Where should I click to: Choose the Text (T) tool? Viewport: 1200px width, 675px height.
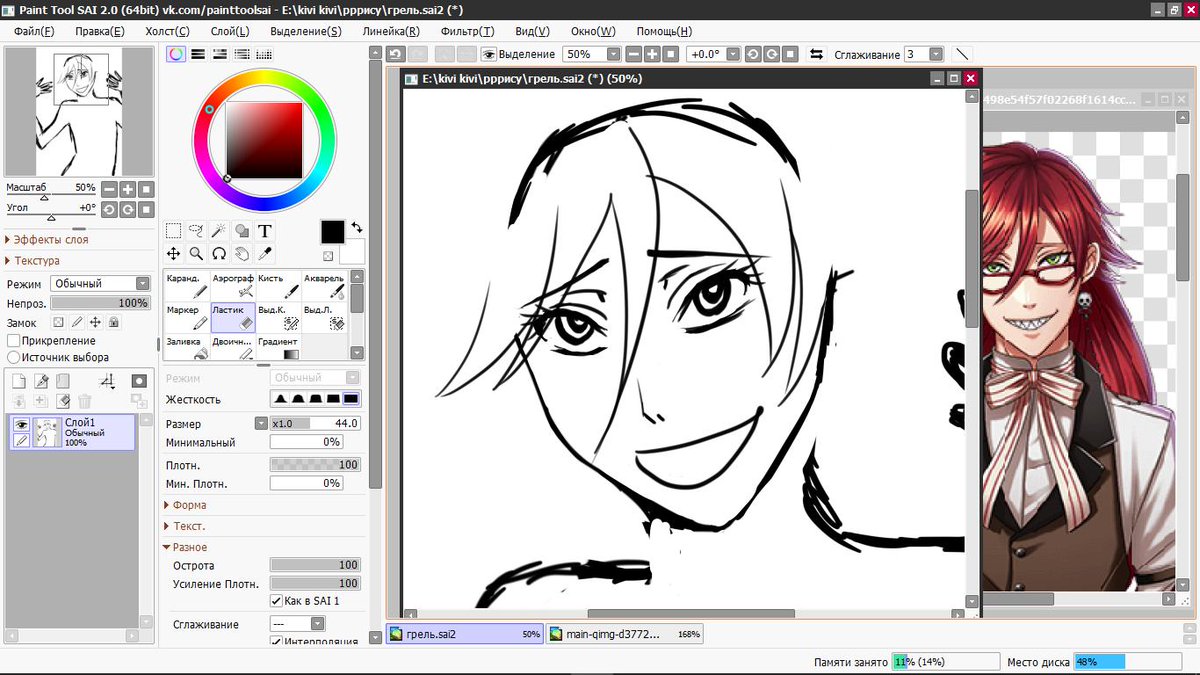[265, 231]
